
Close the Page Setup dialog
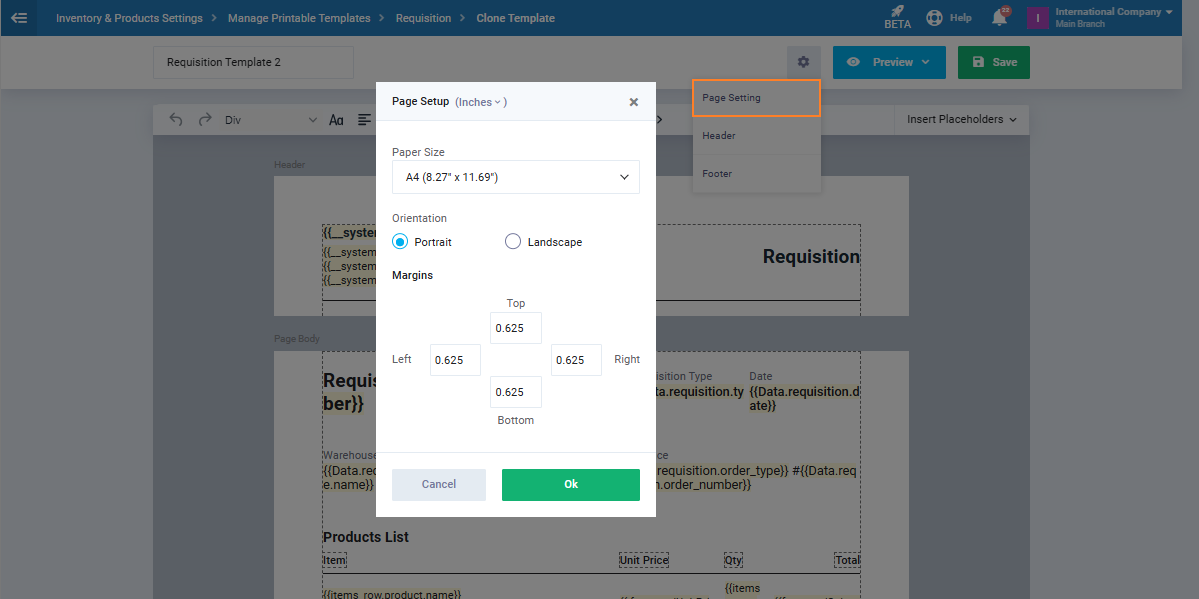point(633,102)
